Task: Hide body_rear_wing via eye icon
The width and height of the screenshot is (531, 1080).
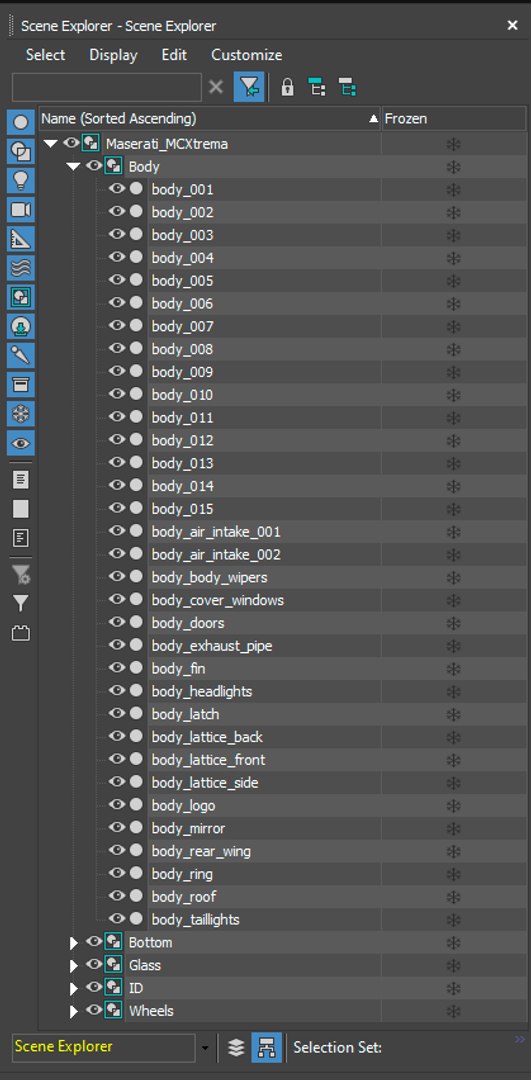Action: (117, 850)
